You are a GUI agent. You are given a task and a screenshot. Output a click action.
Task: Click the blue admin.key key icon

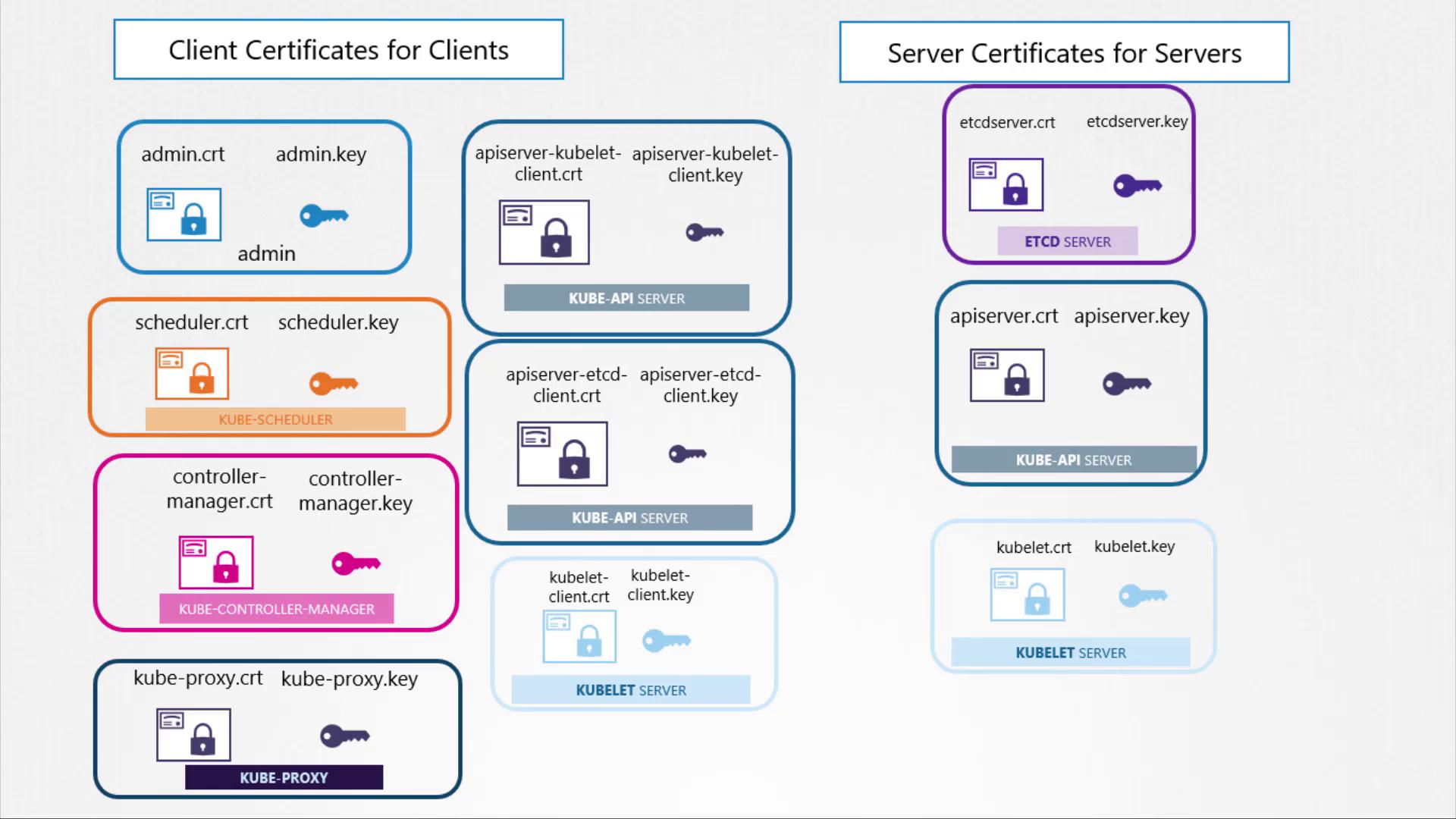click(324, 216)
